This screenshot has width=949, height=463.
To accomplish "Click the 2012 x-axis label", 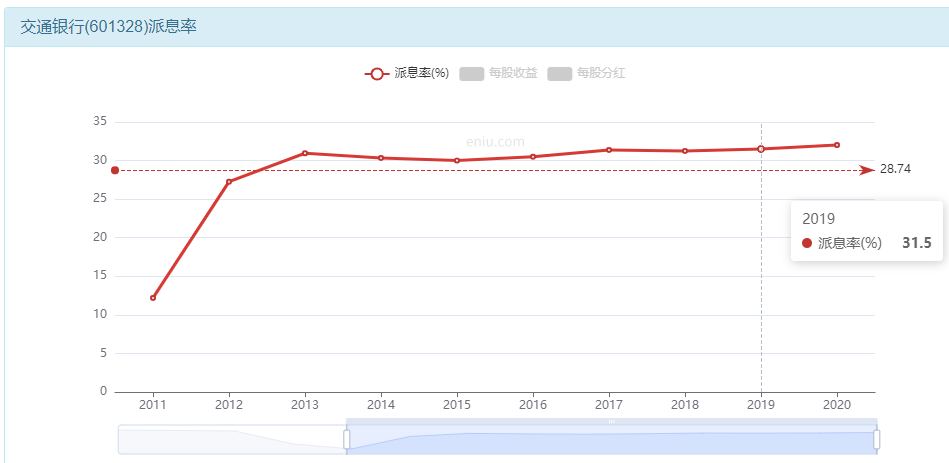I will [229, 405].
